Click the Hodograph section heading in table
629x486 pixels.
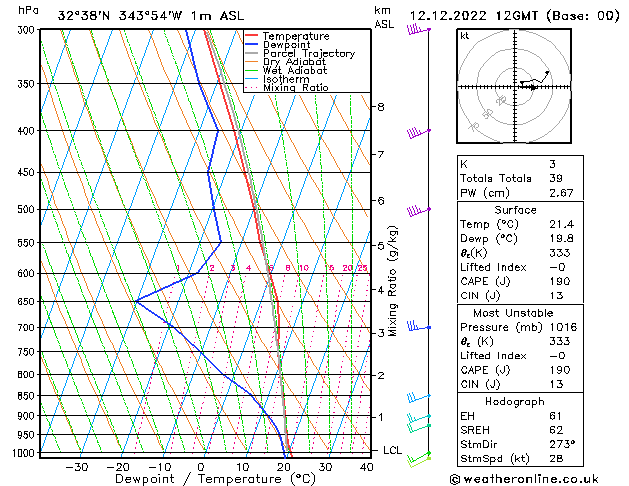pos(515,402)
